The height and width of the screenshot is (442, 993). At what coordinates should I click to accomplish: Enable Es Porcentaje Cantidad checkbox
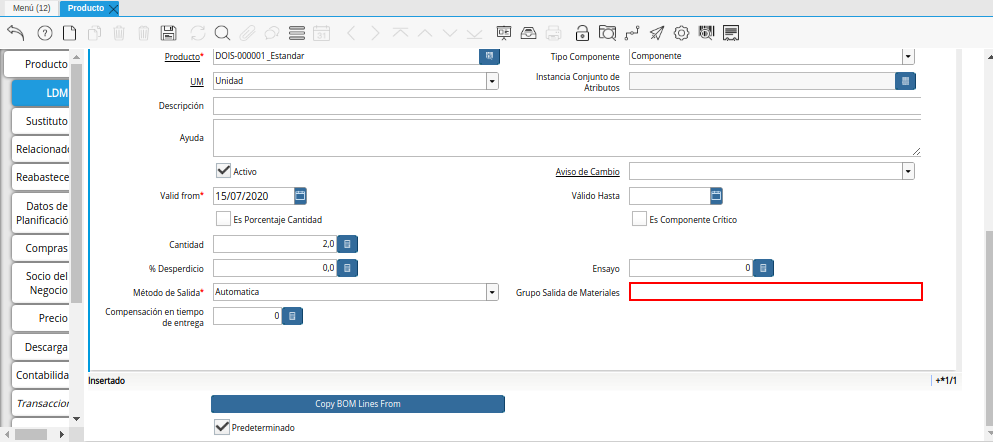223,219
